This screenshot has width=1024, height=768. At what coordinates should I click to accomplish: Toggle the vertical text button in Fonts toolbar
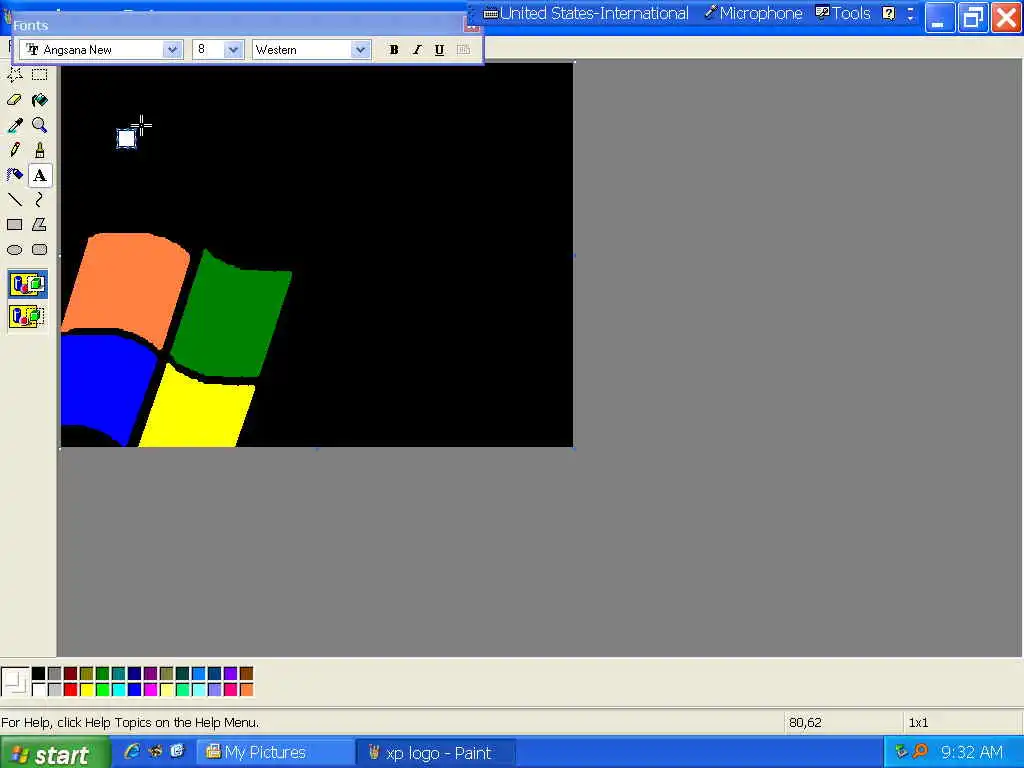[463, 50]
